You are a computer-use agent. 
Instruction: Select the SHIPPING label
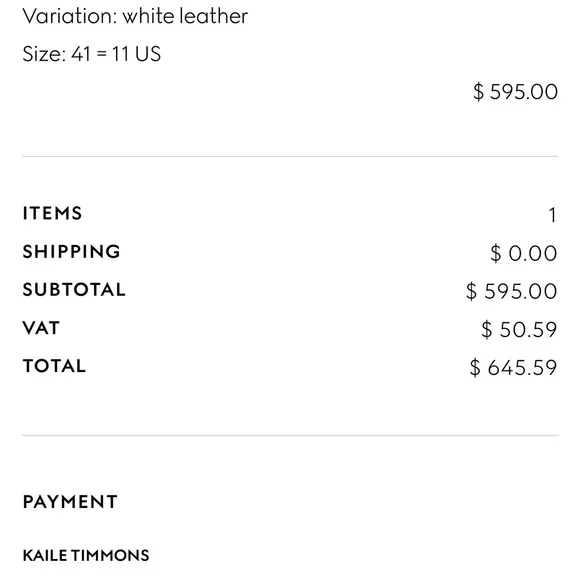click(x=71, y=252)
